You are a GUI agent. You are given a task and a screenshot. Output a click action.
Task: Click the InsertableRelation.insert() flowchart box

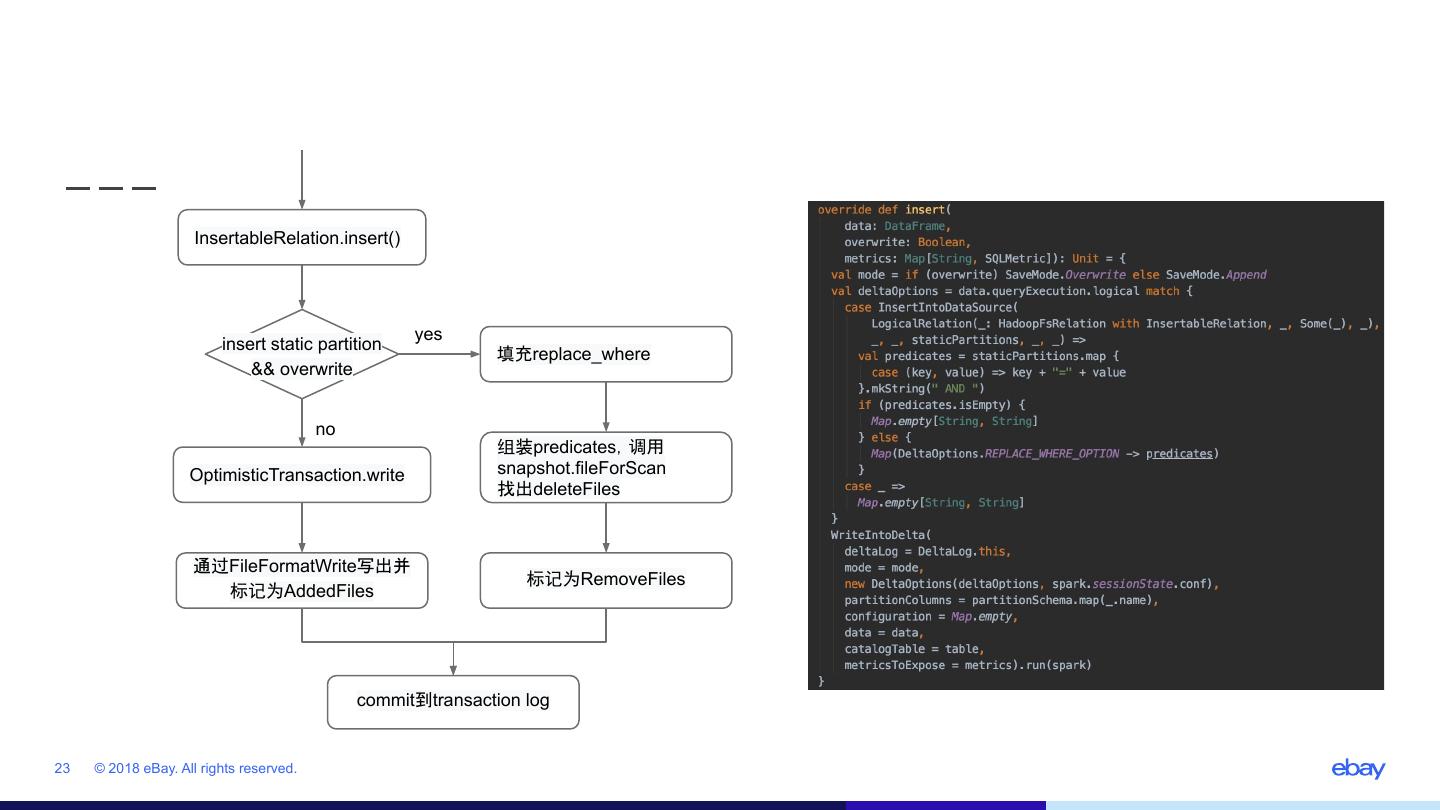point(302,238)
